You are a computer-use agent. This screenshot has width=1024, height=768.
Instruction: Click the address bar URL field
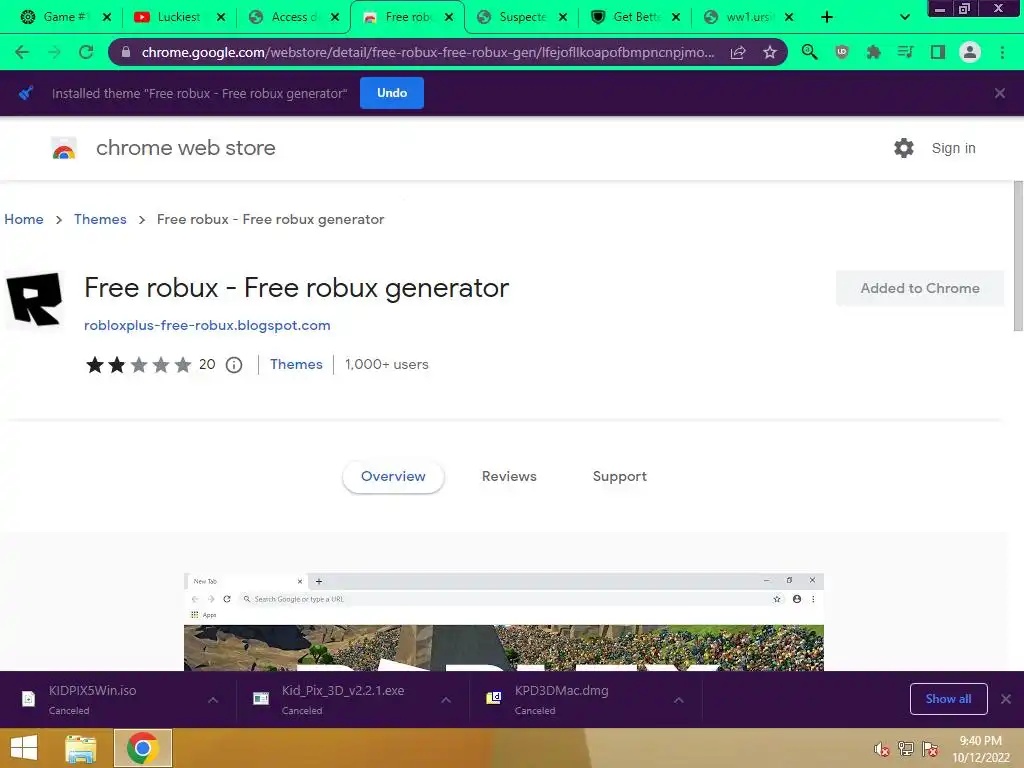point(428,52)
